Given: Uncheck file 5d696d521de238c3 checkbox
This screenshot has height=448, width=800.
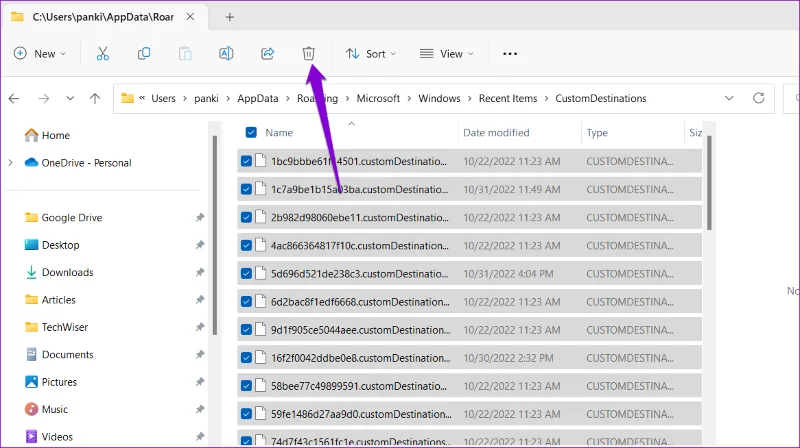Looking at the screenshot, I should click(246, 273).
